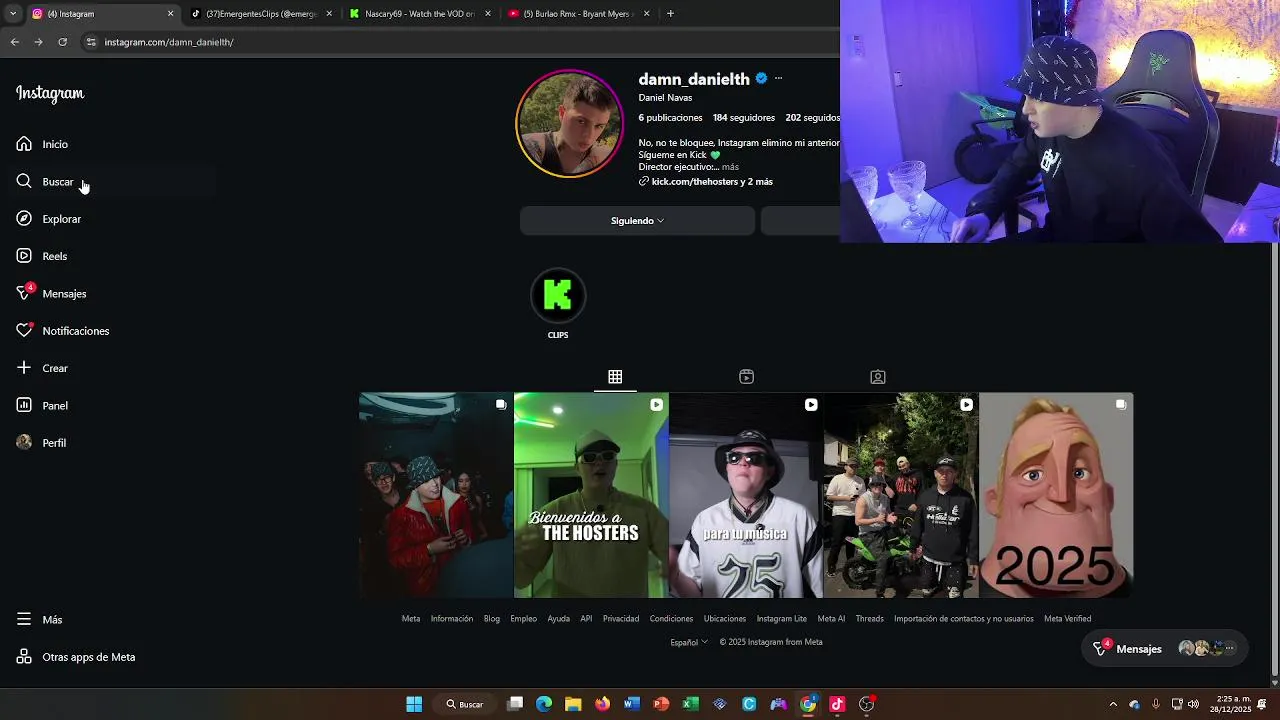Open the Privacidad footer link

(x=621, y=619)
